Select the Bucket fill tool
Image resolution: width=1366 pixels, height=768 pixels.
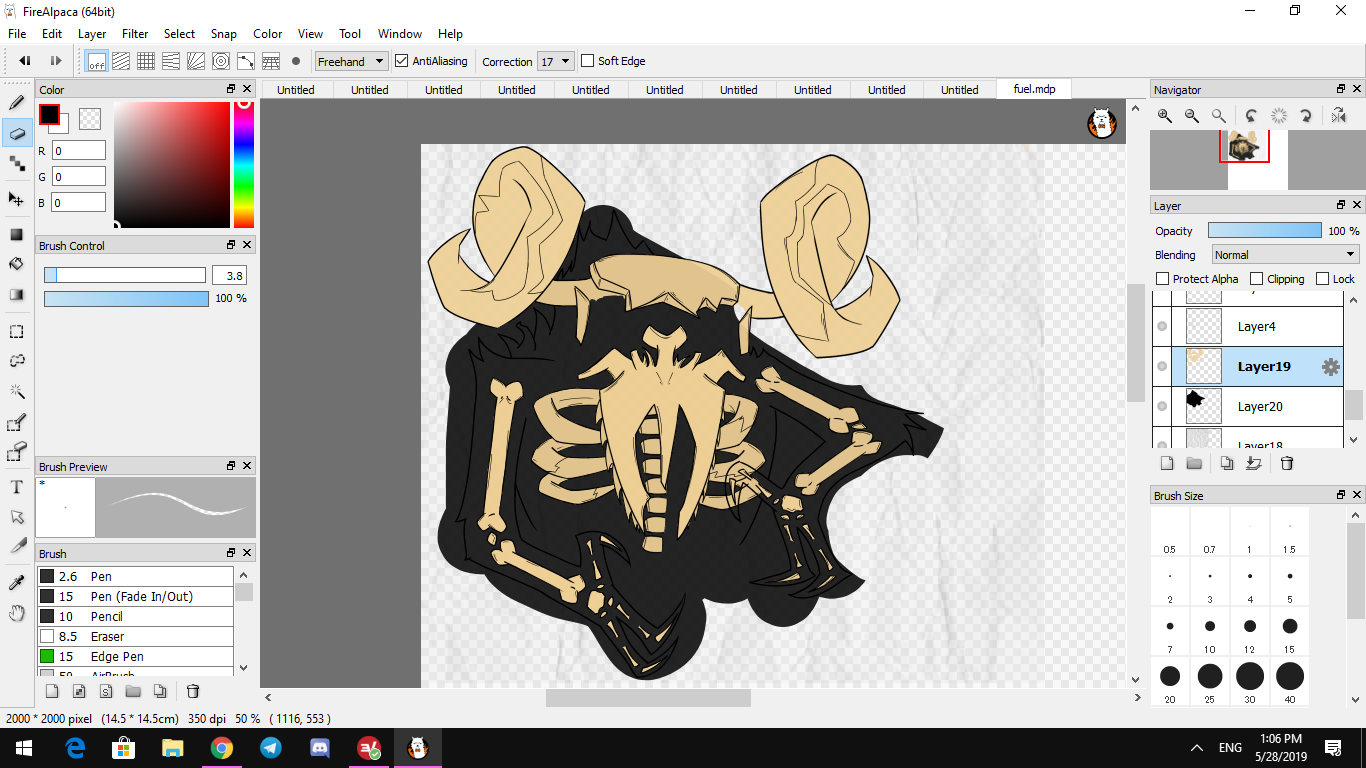point(17,264)
